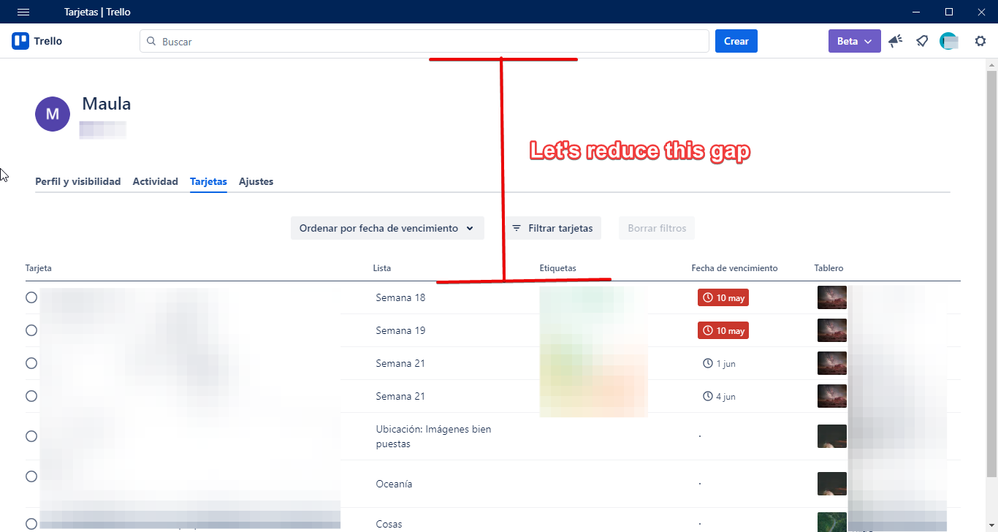The height and width of the screenshot is (532, 998).
Task: Open the megaphone announcements icon
Action: click(896, 41)
